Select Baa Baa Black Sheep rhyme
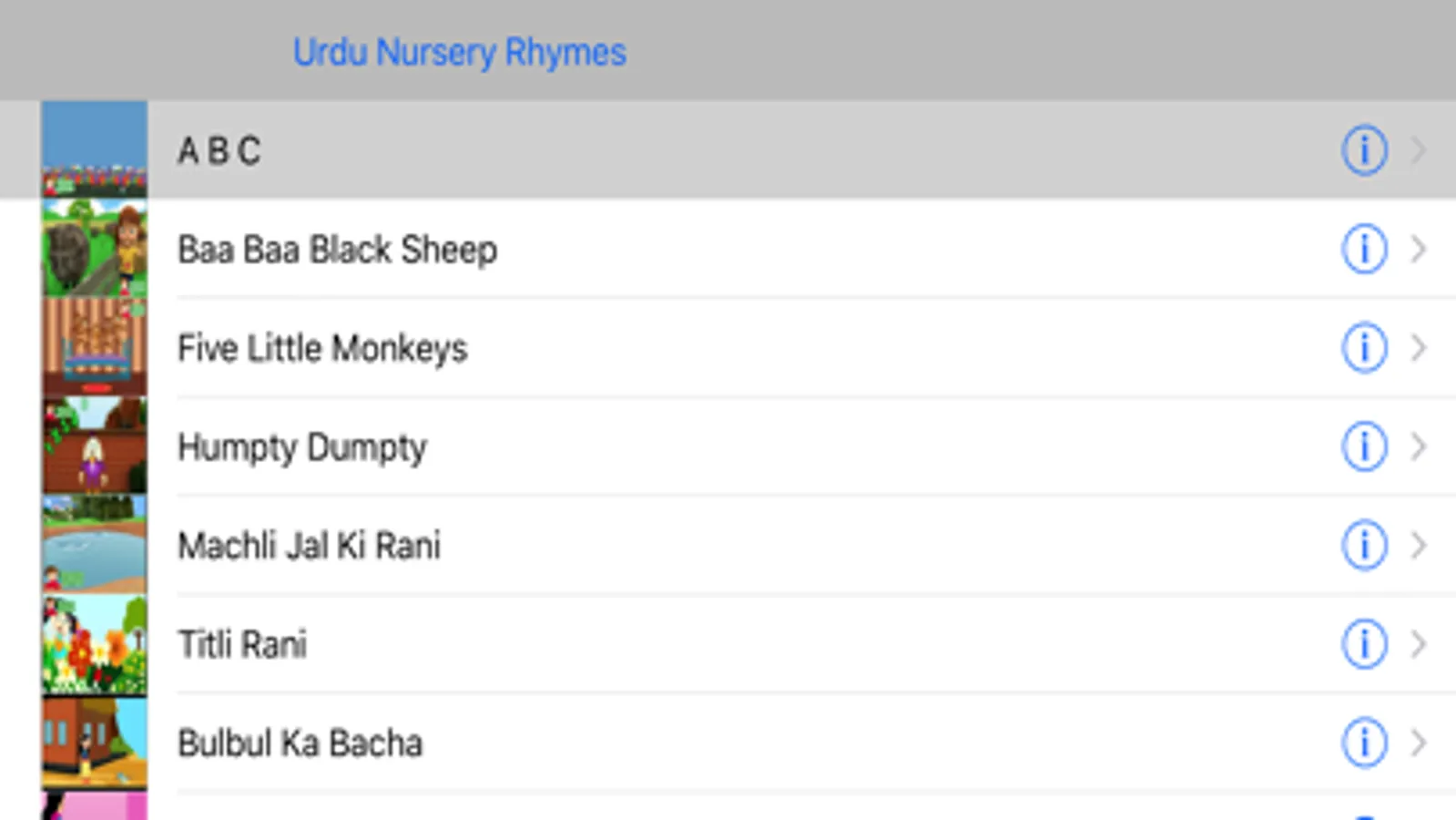This screenshot has height=820, width=1456. [337, 249]
